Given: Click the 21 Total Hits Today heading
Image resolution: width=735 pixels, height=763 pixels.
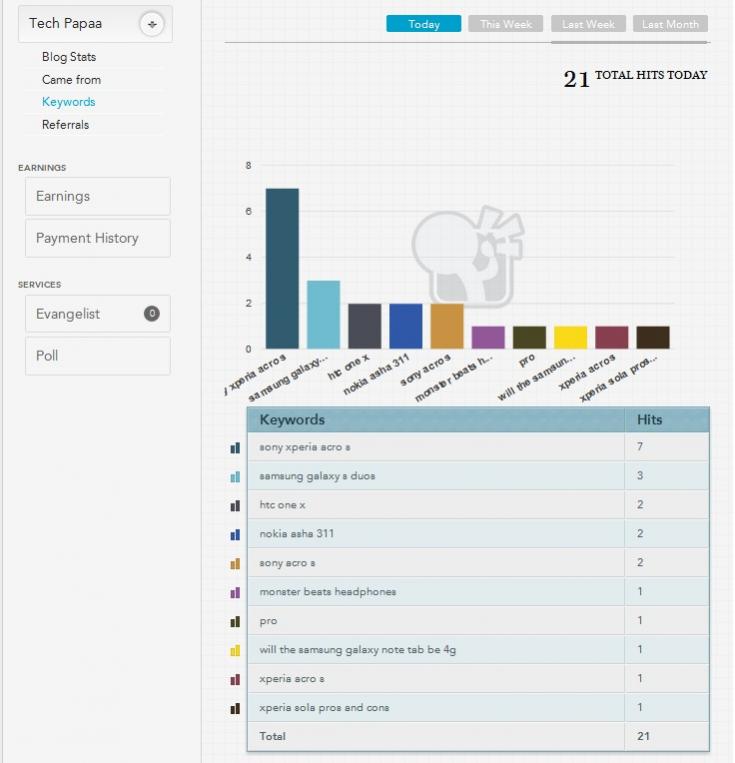Looking at the screenshot, I should [x=635, y=77].
